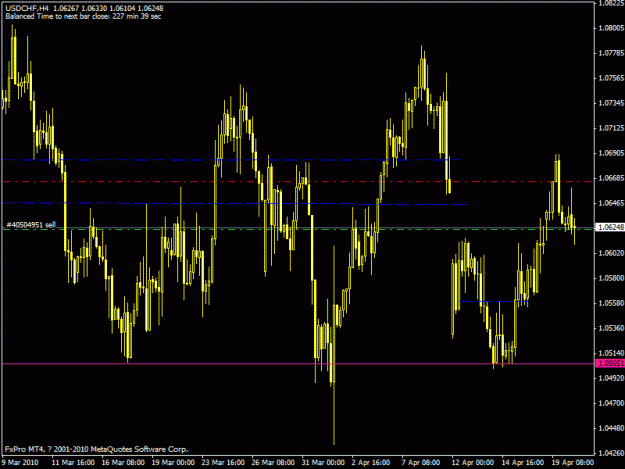Viewport: 625px width, 469px height.
Task: Click the '23 Mar 16:00' time axis label
Action: point(223,463)
